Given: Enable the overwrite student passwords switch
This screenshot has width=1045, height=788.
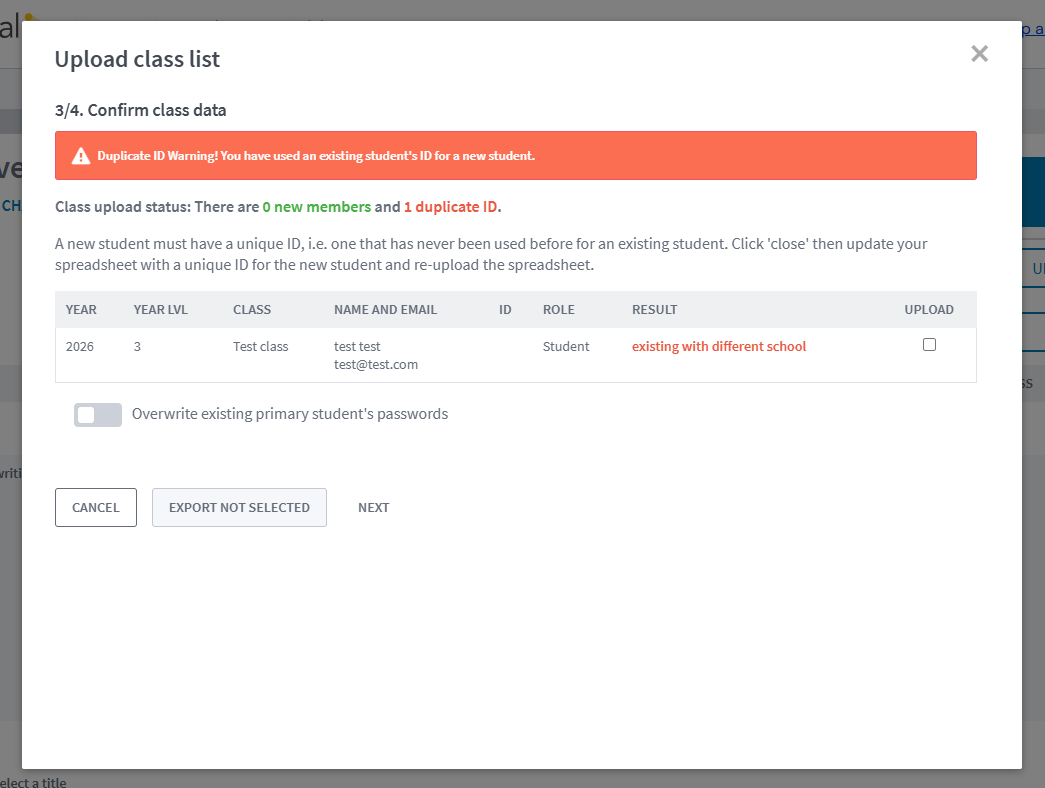Looking at the screenshot, I should point(98,414).
